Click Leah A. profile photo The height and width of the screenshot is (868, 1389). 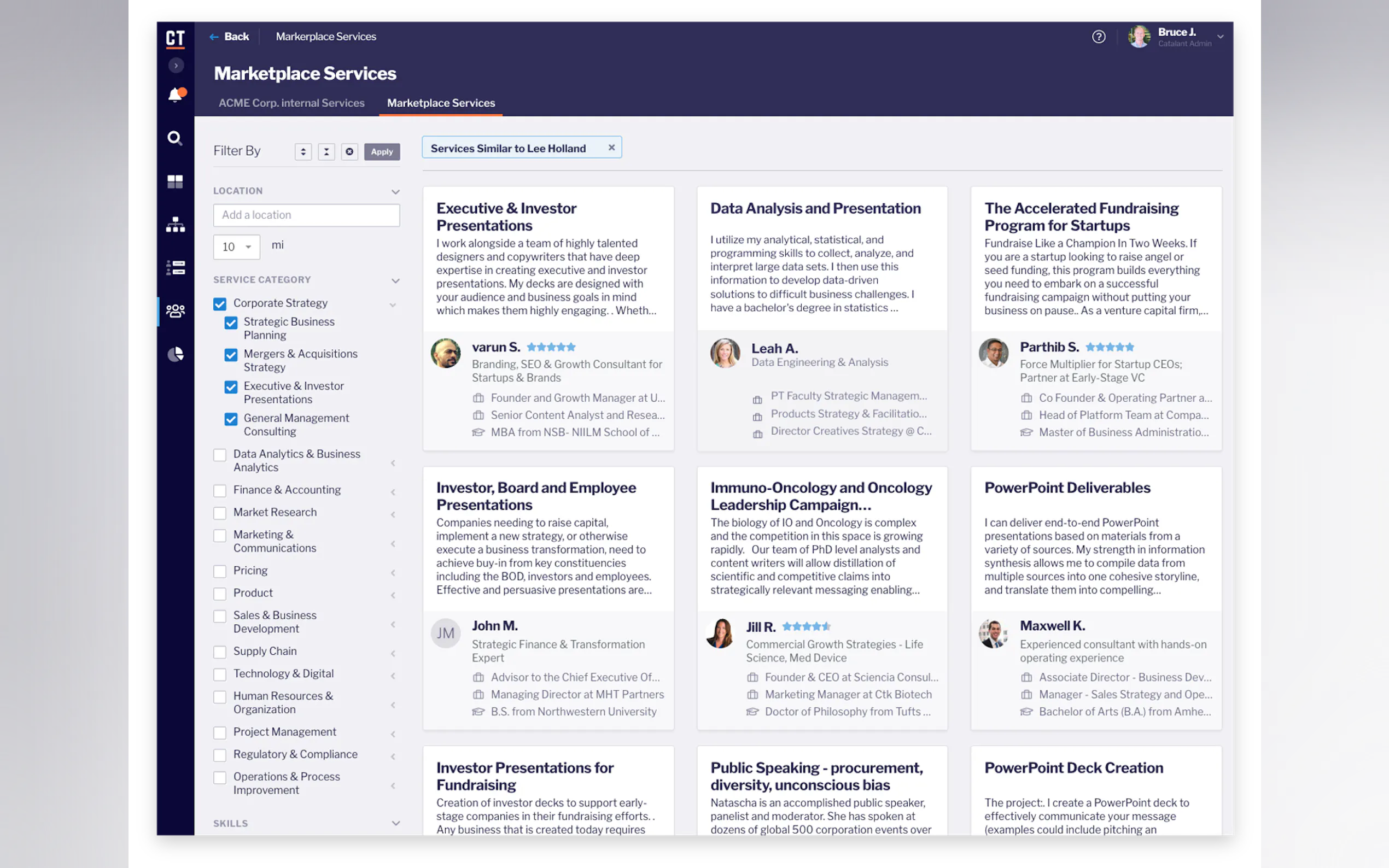click(725, 353)
